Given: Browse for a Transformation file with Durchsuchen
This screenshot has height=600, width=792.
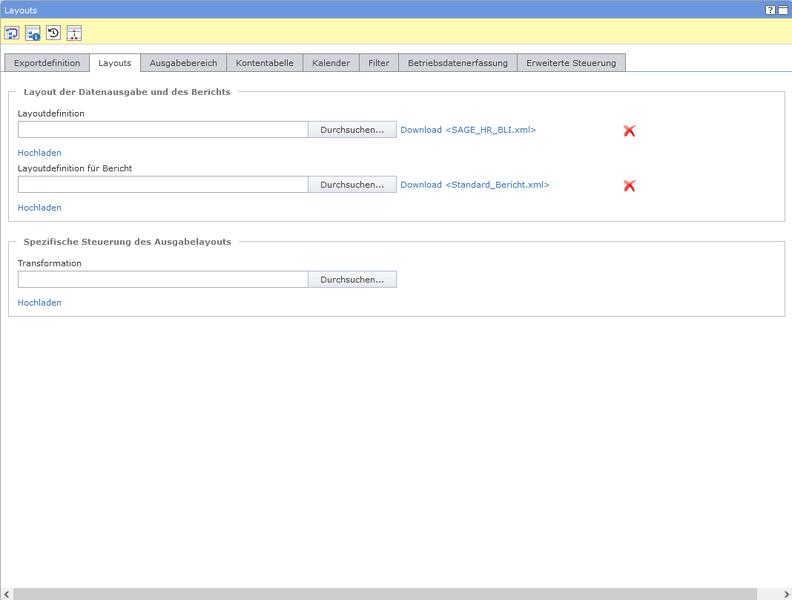Looking at the screenshot, I should 352,280.
